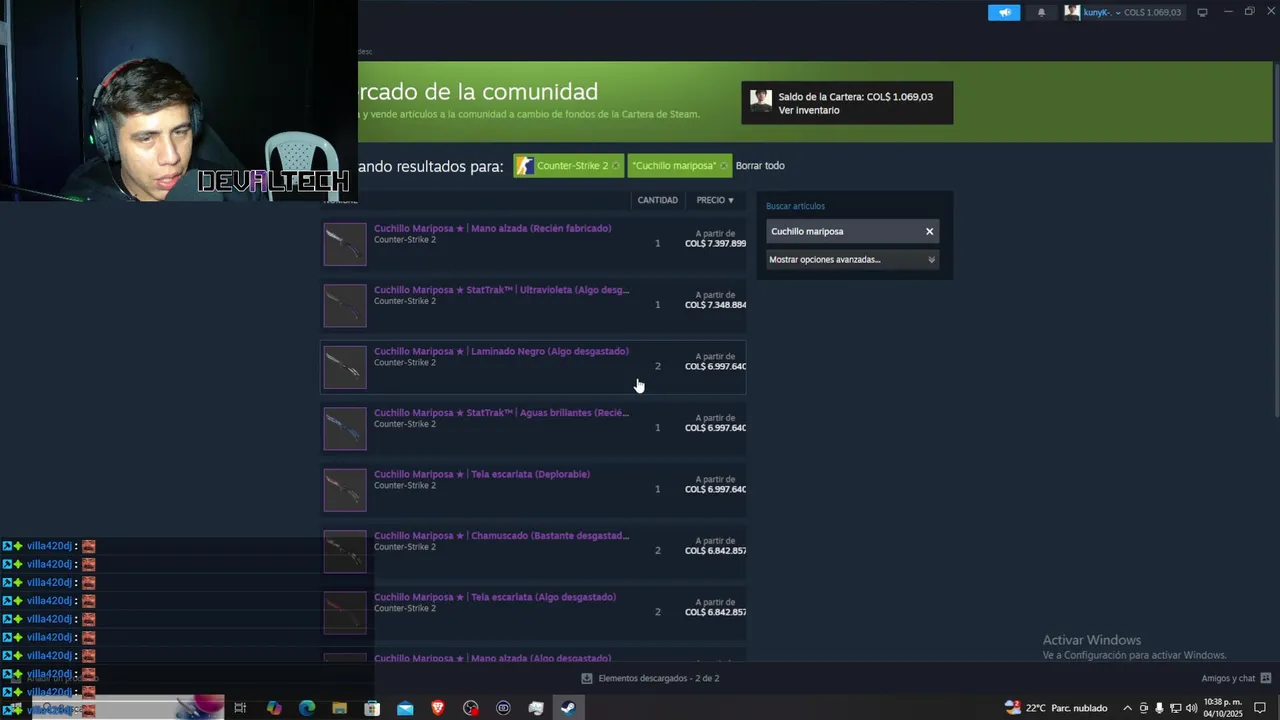Click the volume speaker tray icon
Screen dimensions: 1280x720
(x=1191, y=708)
